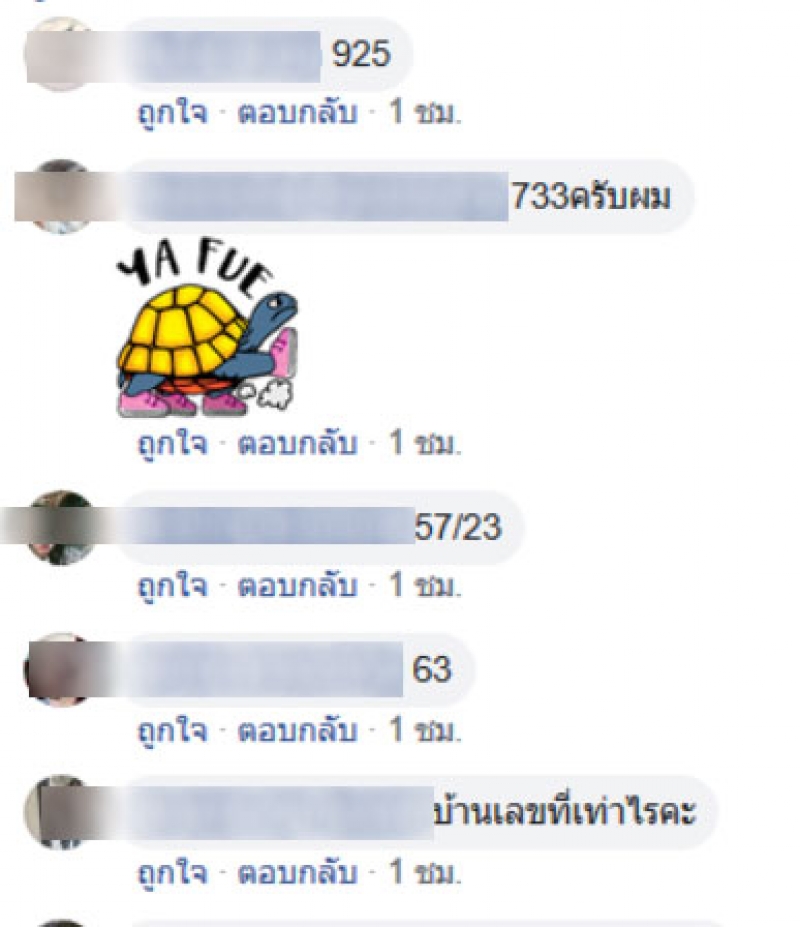Reply (ตอบกลับ) to the 57/23 comment

point(297,586)
